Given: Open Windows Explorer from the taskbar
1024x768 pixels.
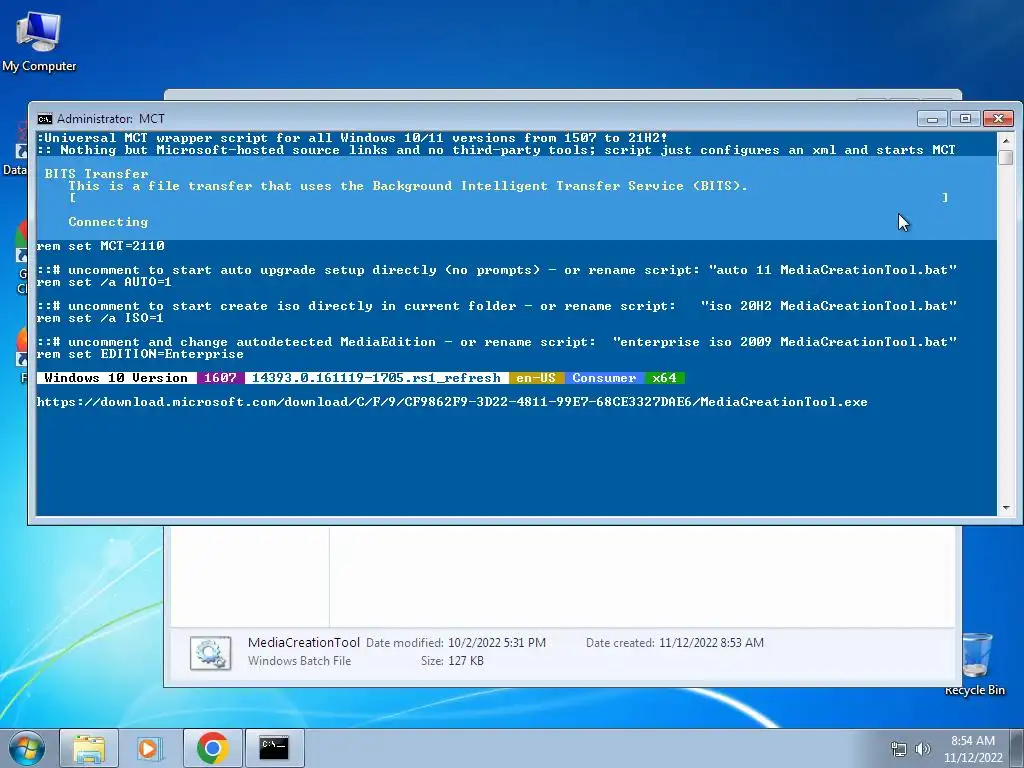Looking at the screenshot, I should pos(89,748).
